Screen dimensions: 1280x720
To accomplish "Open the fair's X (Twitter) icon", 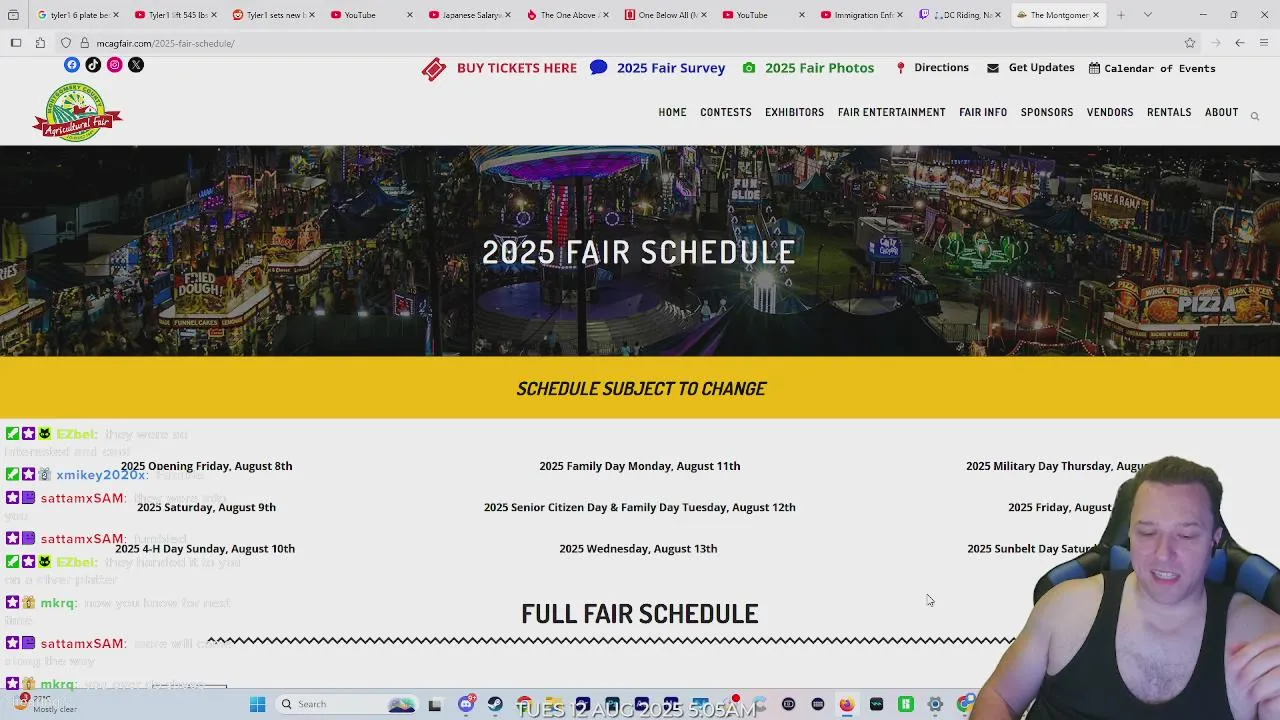I will pyautogui.click(x=136, y=65).
